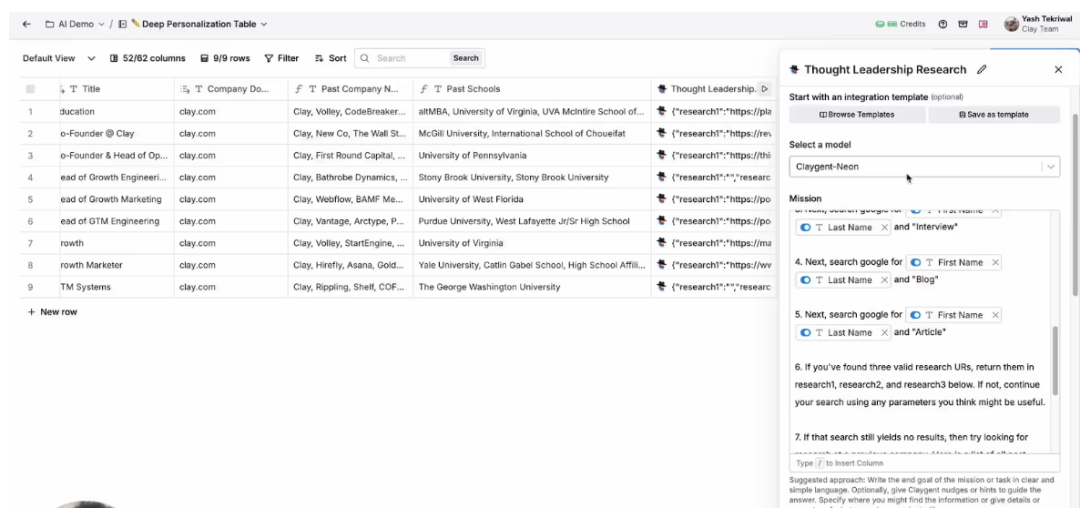Open the Claygent-Neon model dropdown

click(924, 167)
